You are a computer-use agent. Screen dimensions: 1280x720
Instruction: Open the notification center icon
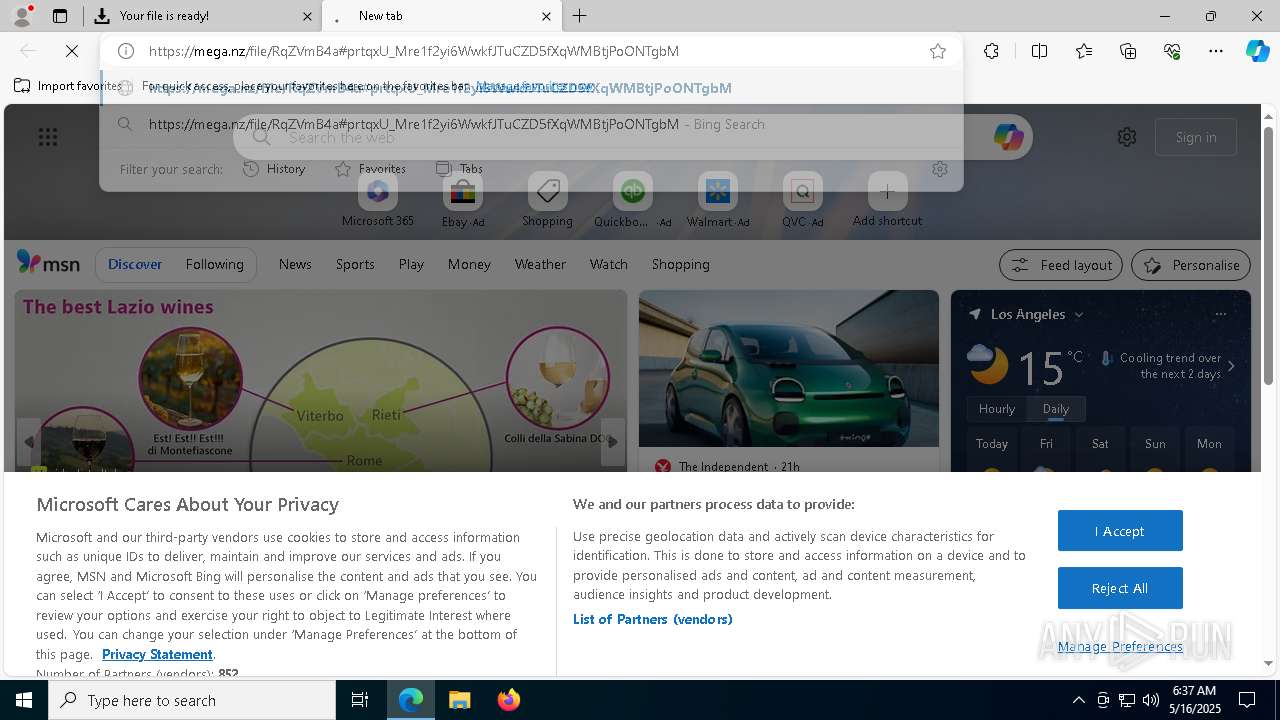[1247, 700]
